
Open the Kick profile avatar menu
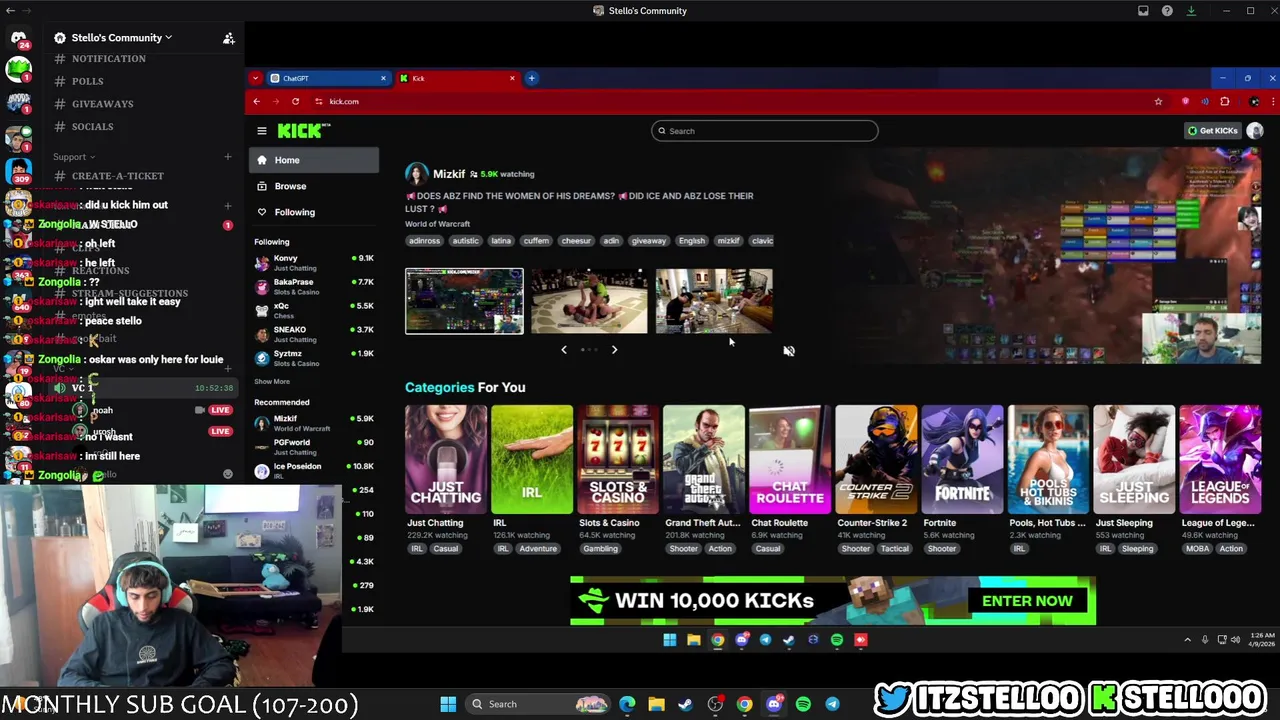point(1254,131)
